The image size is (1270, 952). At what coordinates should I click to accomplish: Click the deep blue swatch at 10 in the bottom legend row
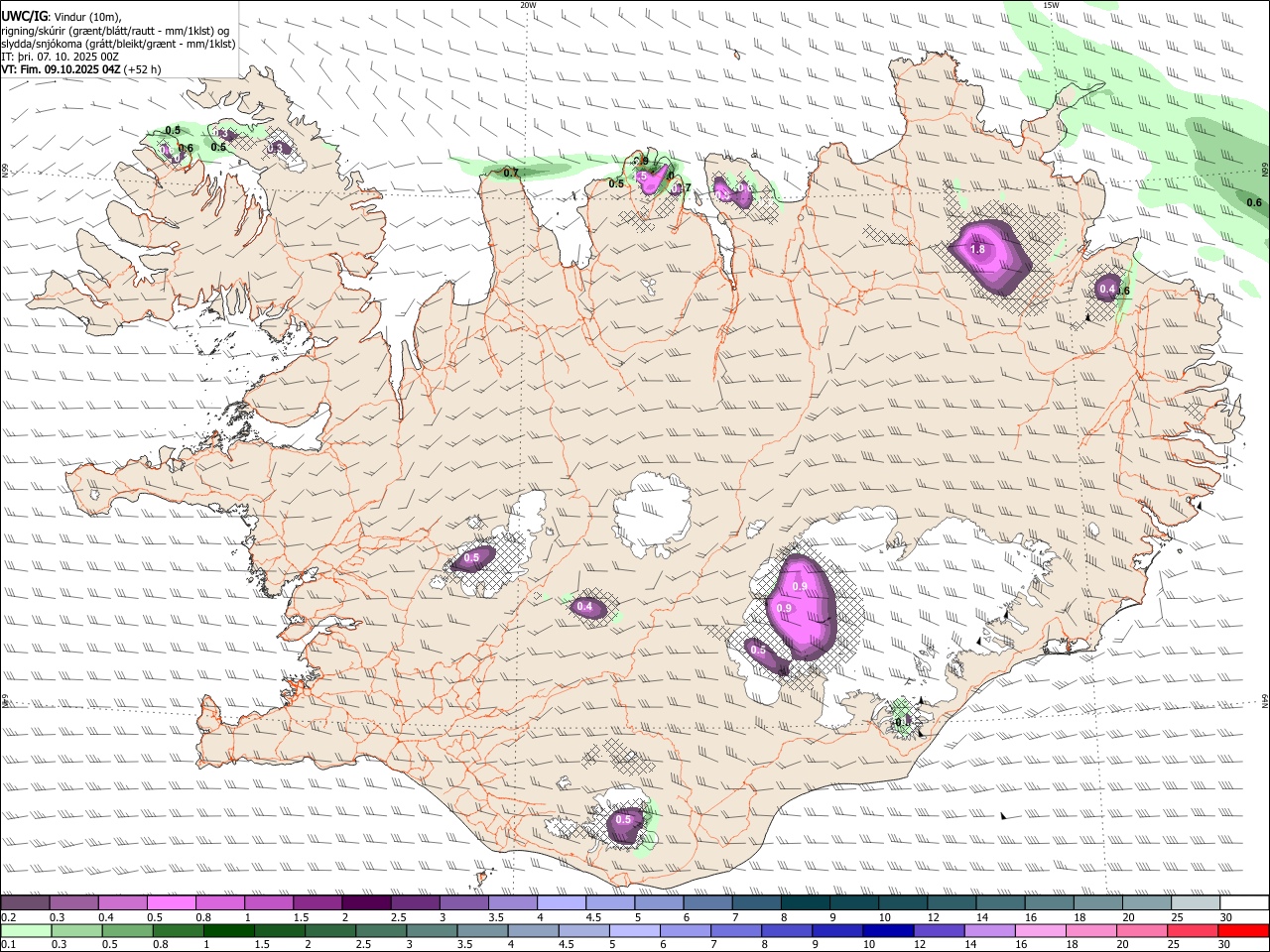(x=887, y=931)
